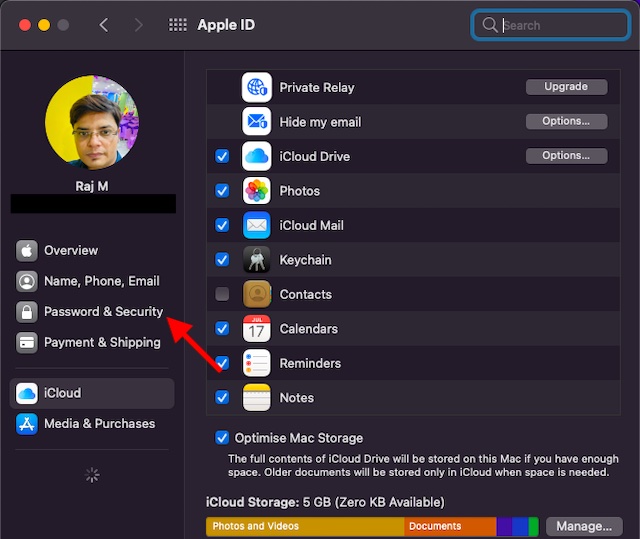The image size is (640, 539).
Task: Open Options for Hide my email
Action: (566, 121)
